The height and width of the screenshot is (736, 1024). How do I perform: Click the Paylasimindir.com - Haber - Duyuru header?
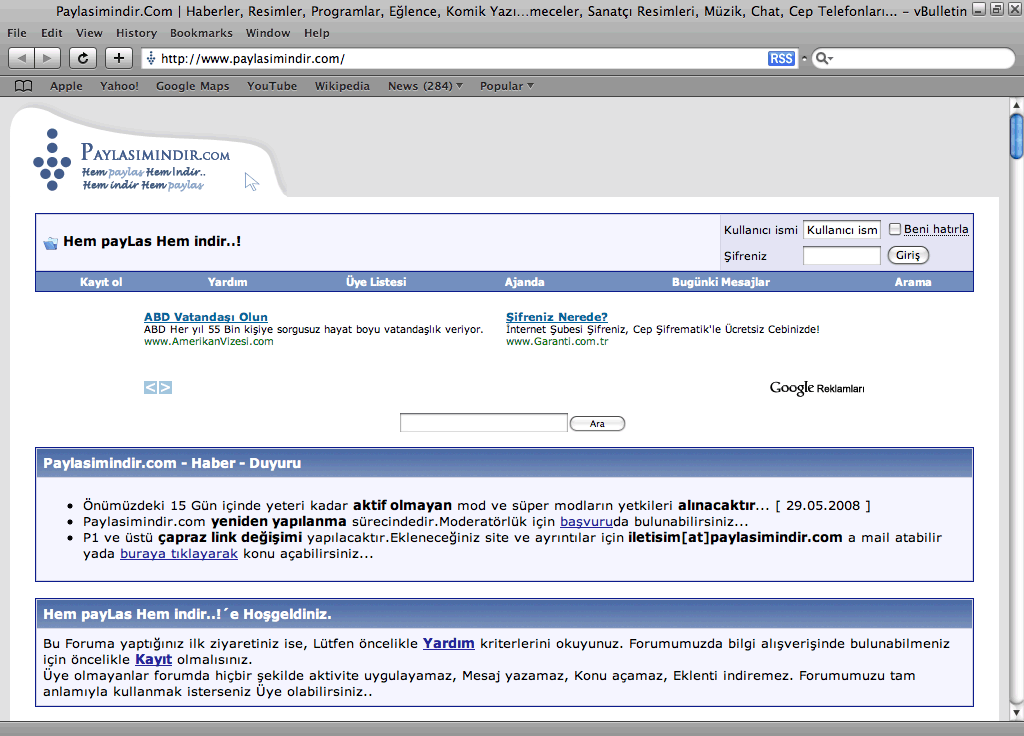click(504, 463)
